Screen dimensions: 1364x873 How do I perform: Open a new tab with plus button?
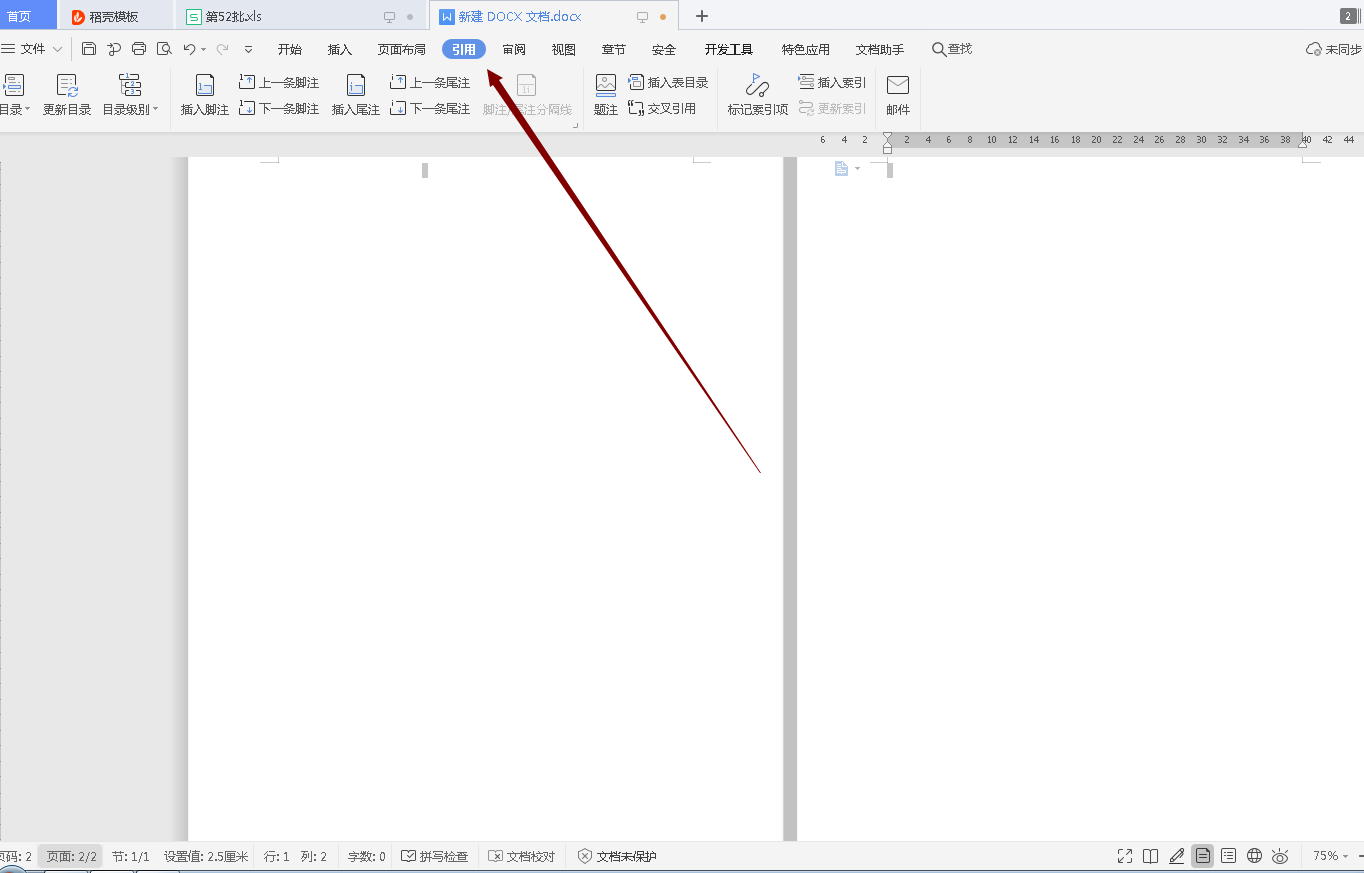point(702,16)
